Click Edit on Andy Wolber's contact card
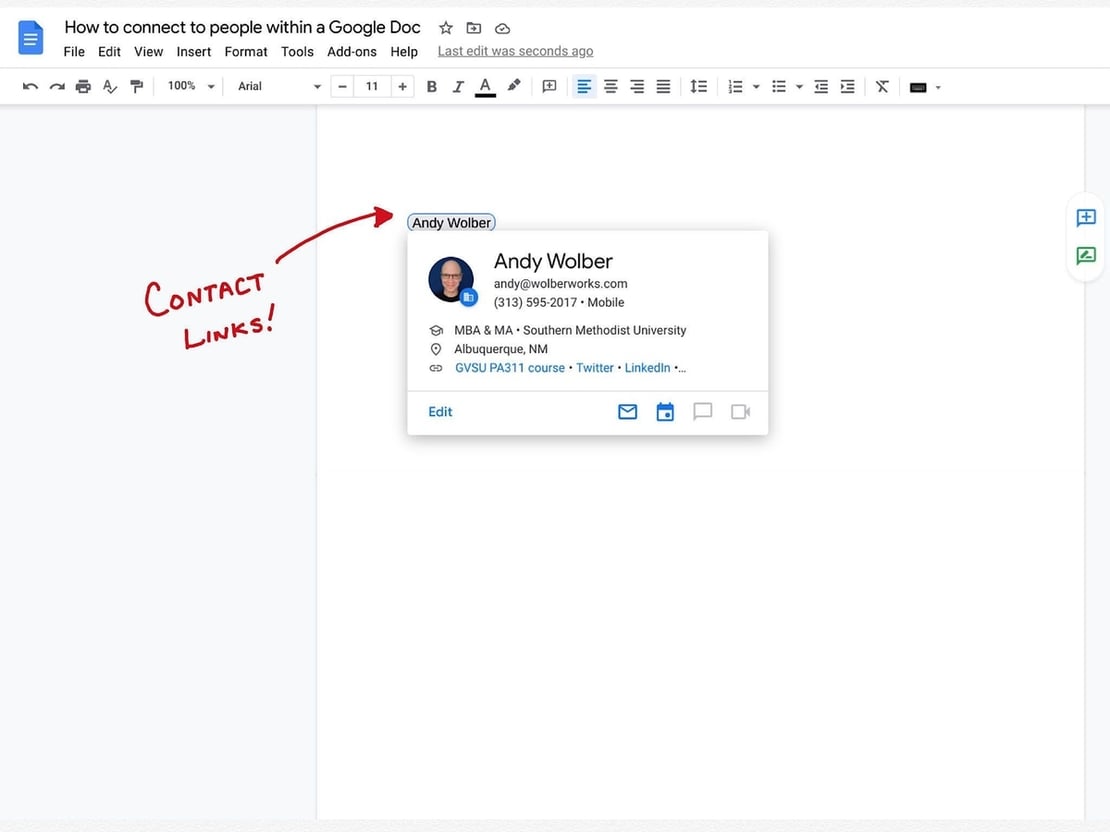Image resolution: width=1110 pixels, height=832 pixels. [x=439, y=411]
